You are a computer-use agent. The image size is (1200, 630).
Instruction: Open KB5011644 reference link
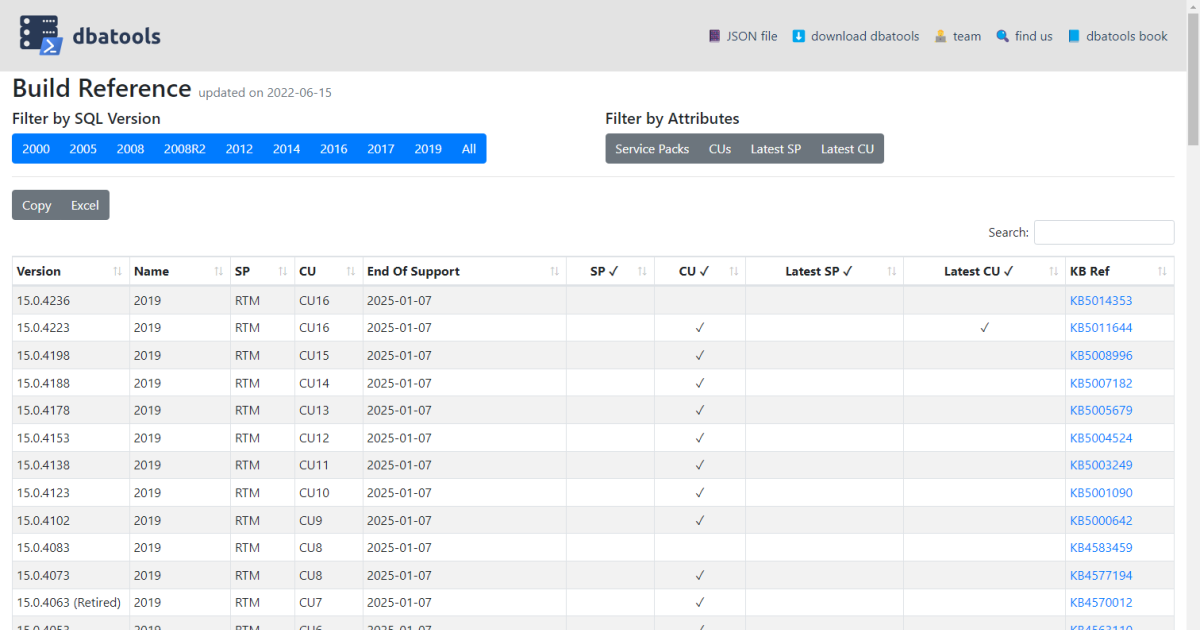tap(1101, 327)
